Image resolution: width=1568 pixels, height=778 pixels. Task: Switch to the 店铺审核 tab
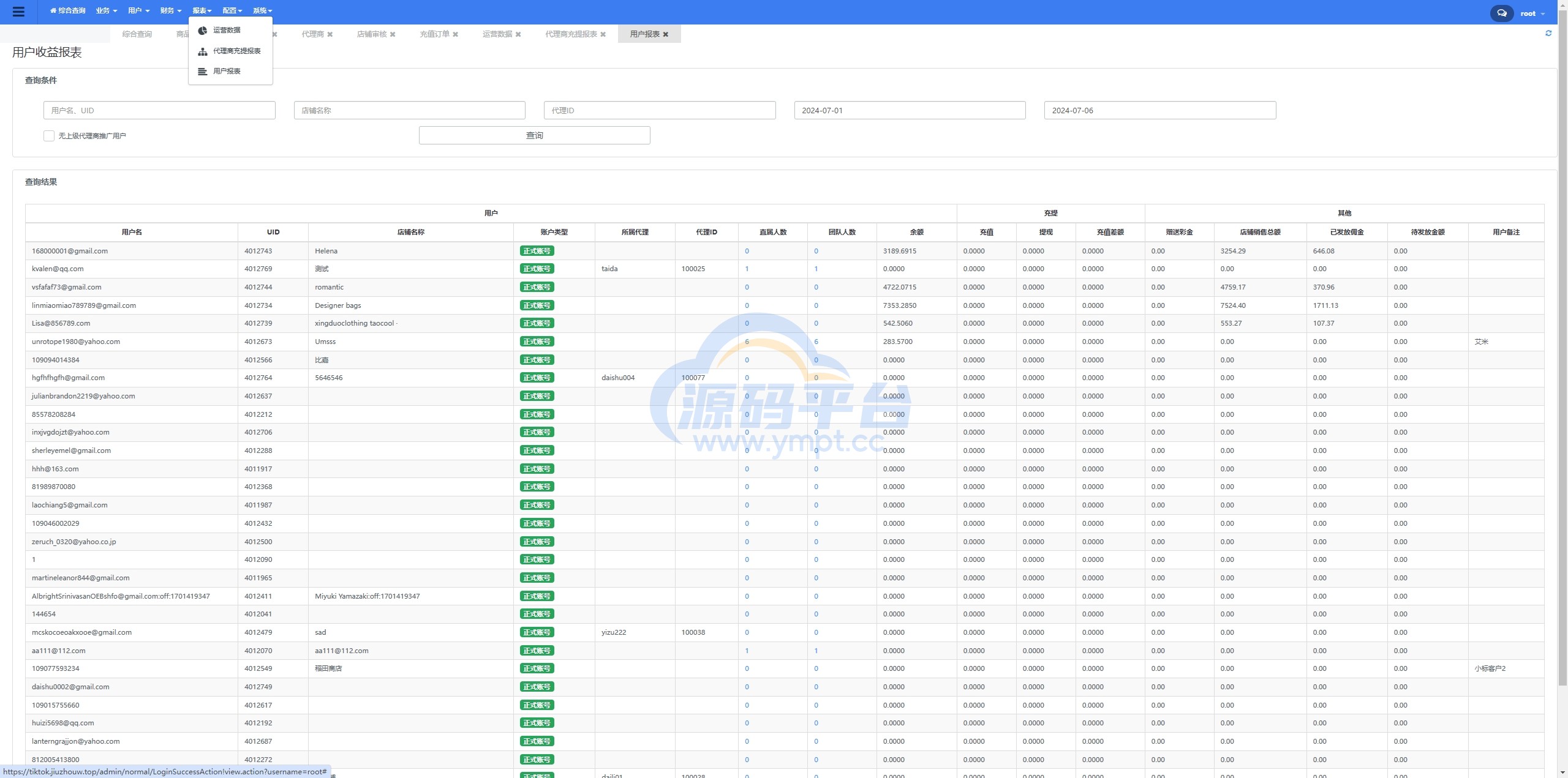372,34
